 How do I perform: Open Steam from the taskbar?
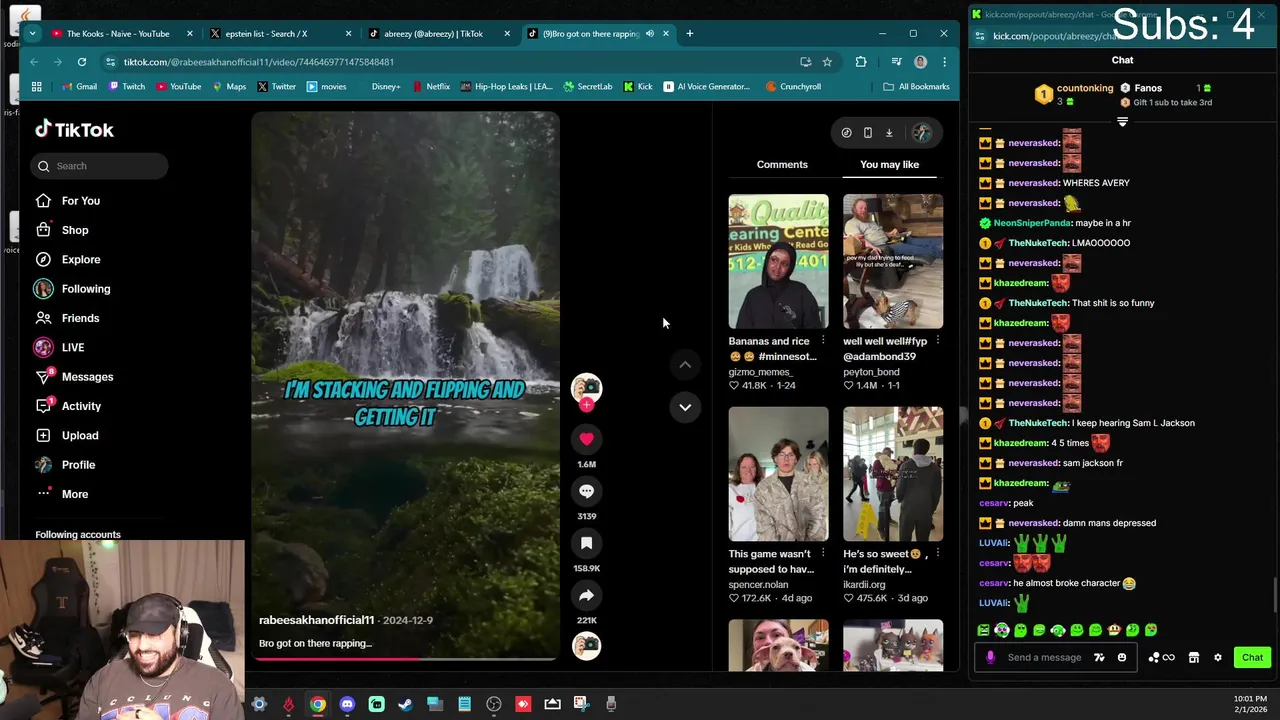(x=405, y=704)
